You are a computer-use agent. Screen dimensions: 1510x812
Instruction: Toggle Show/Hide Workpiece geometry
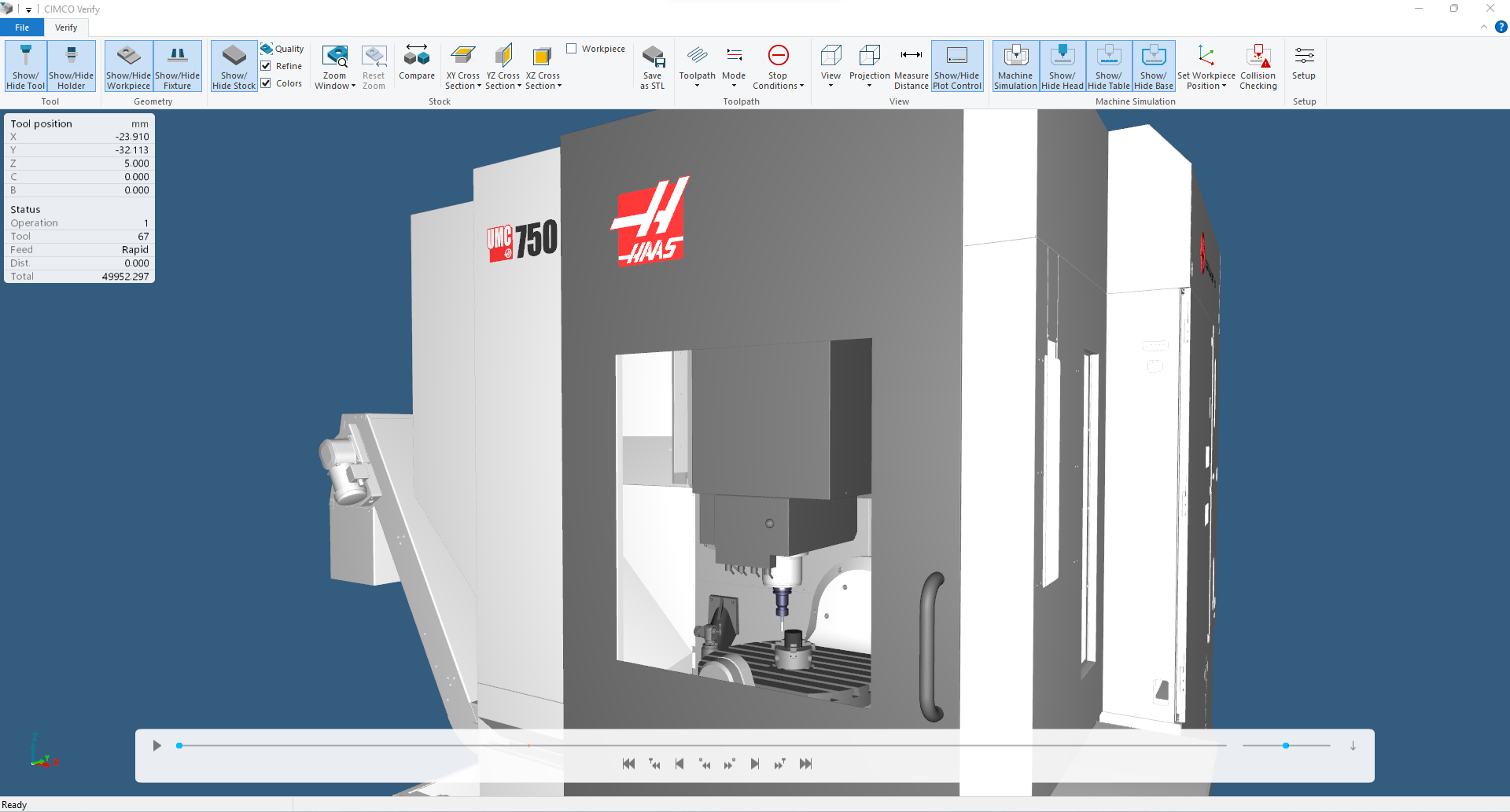coord(128,66)
